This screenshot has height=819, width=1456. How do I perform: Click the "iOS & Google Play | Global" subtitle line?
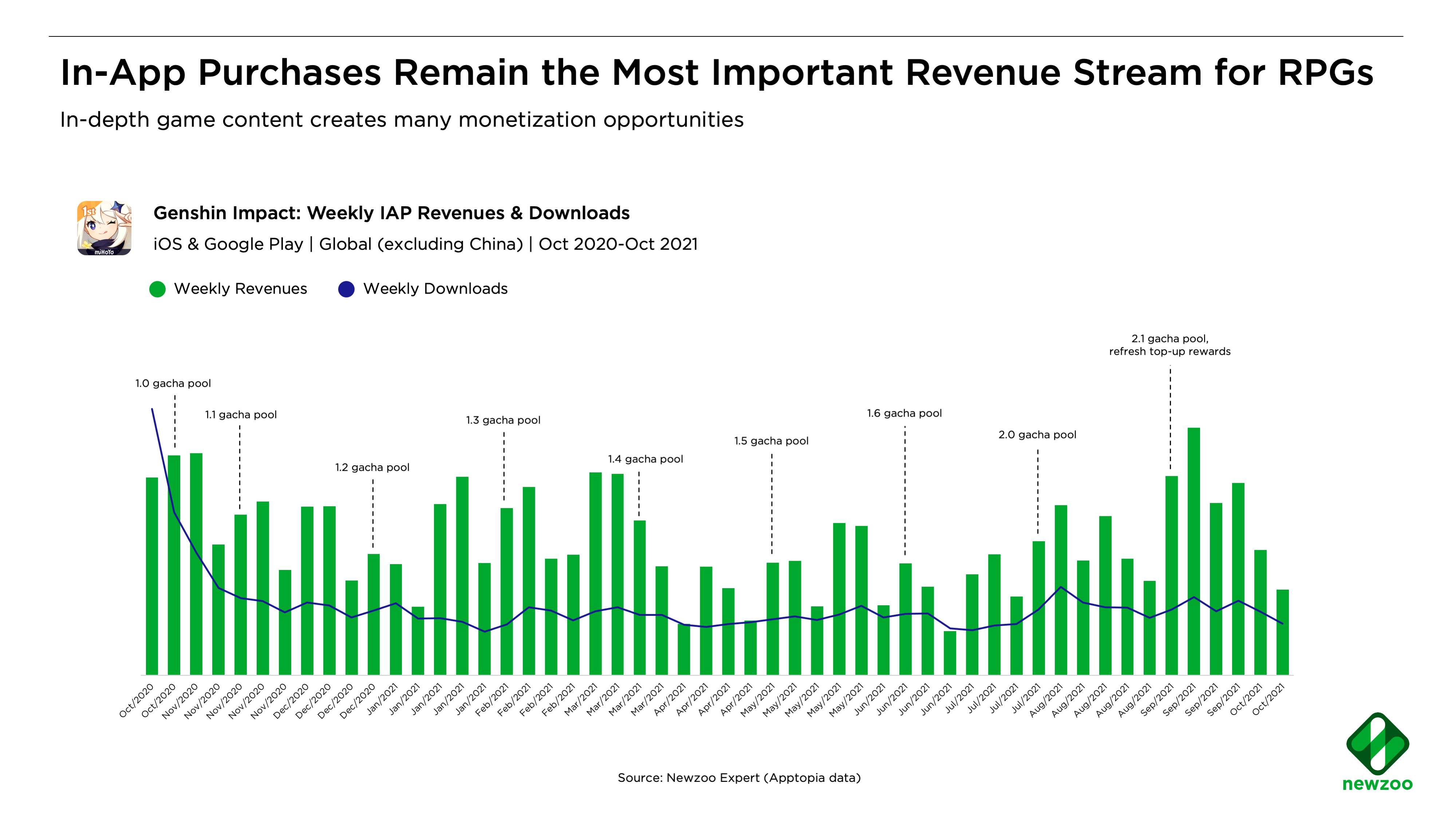tap(426, 244)
